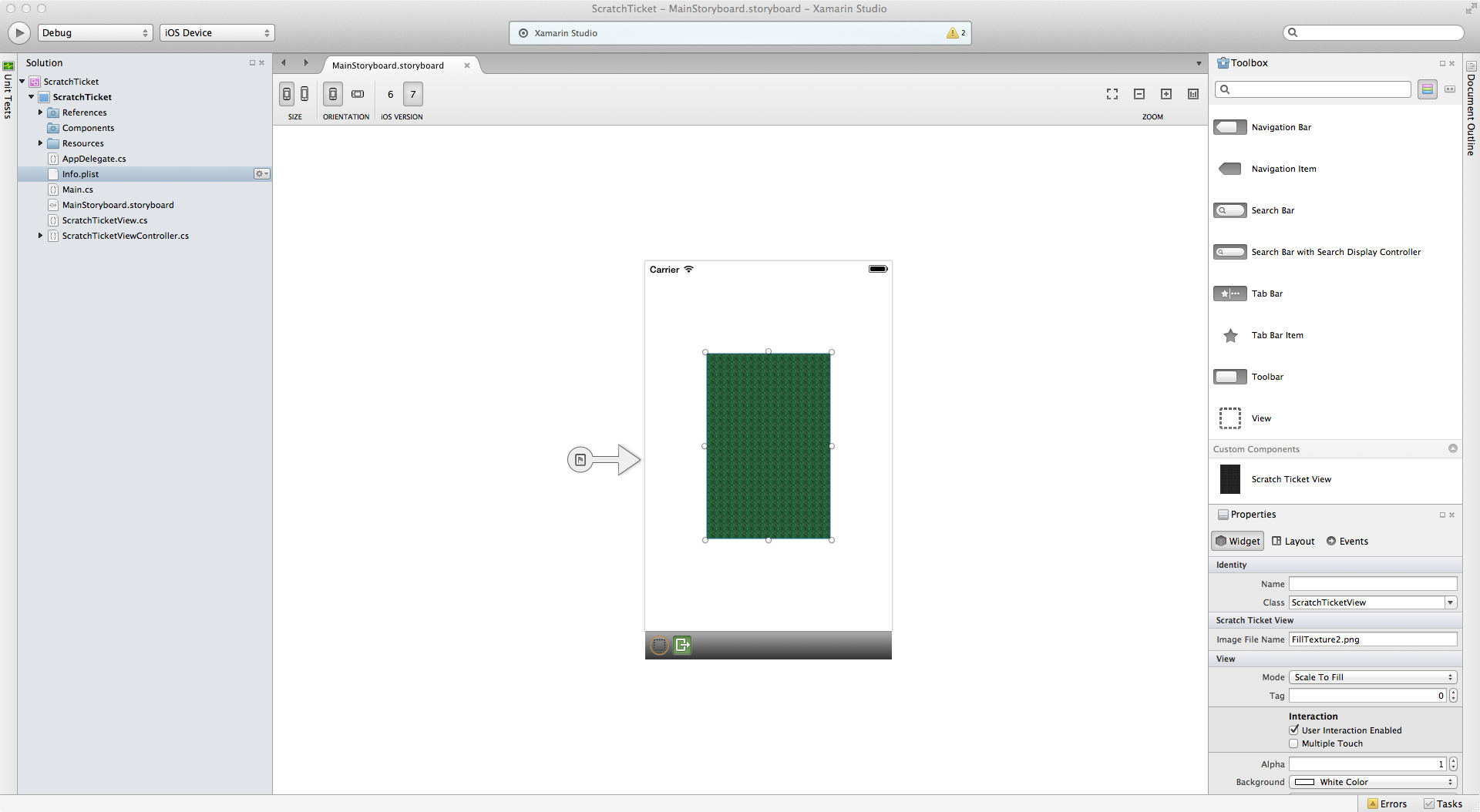The width and height of the screenshot is (1480, 812).
Task: Open the Events tab in Properties
Action: [x=1347, y=541]
